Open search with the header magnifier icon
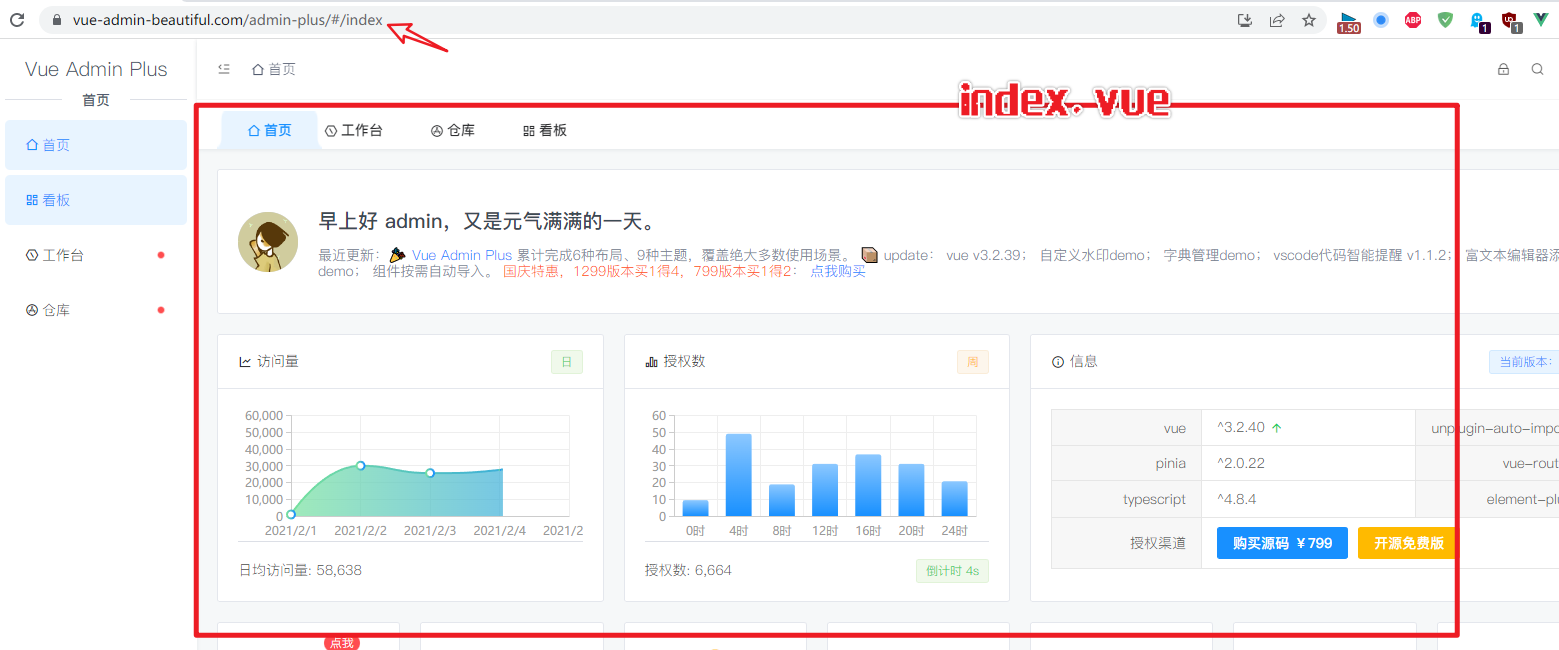The height and width of the screenshot is (650, 1559). tap(1538, 69)
